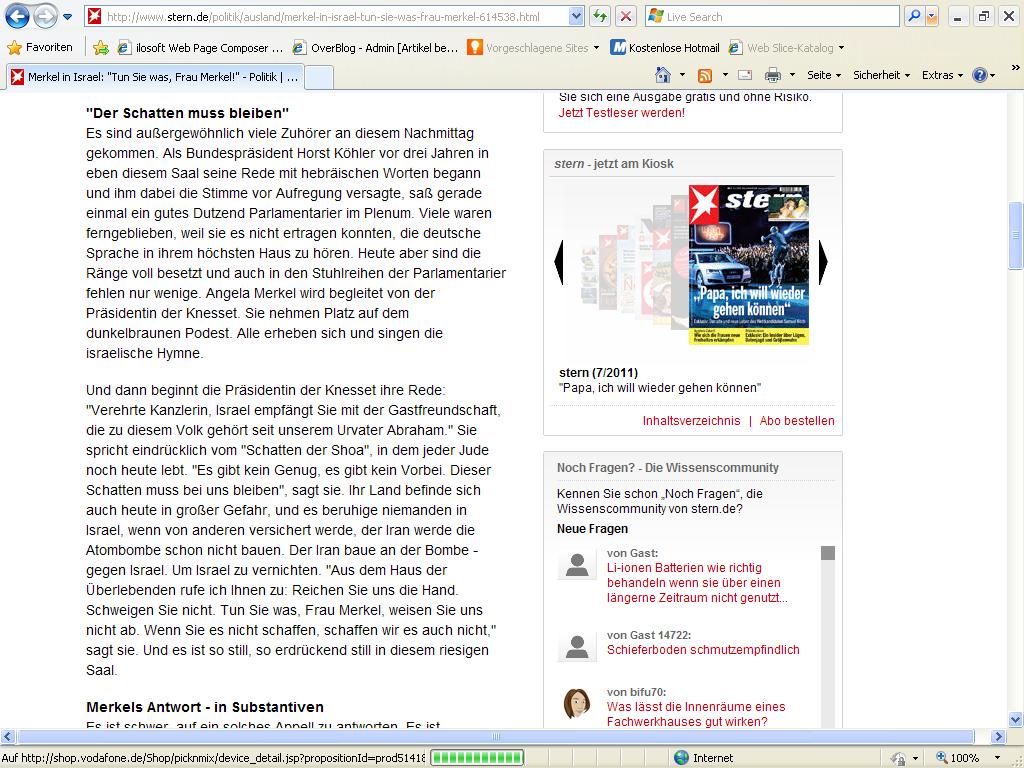Expand the favorites bar overflow chevron
This screenshot has width=1024, height=768.
[x=1015, y=67]
